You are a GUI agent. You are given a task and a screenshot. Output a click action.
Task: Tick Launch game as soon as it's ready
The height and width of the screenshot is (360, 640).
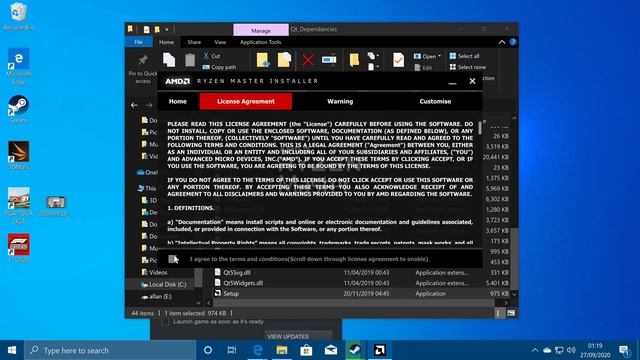point(165,322)
